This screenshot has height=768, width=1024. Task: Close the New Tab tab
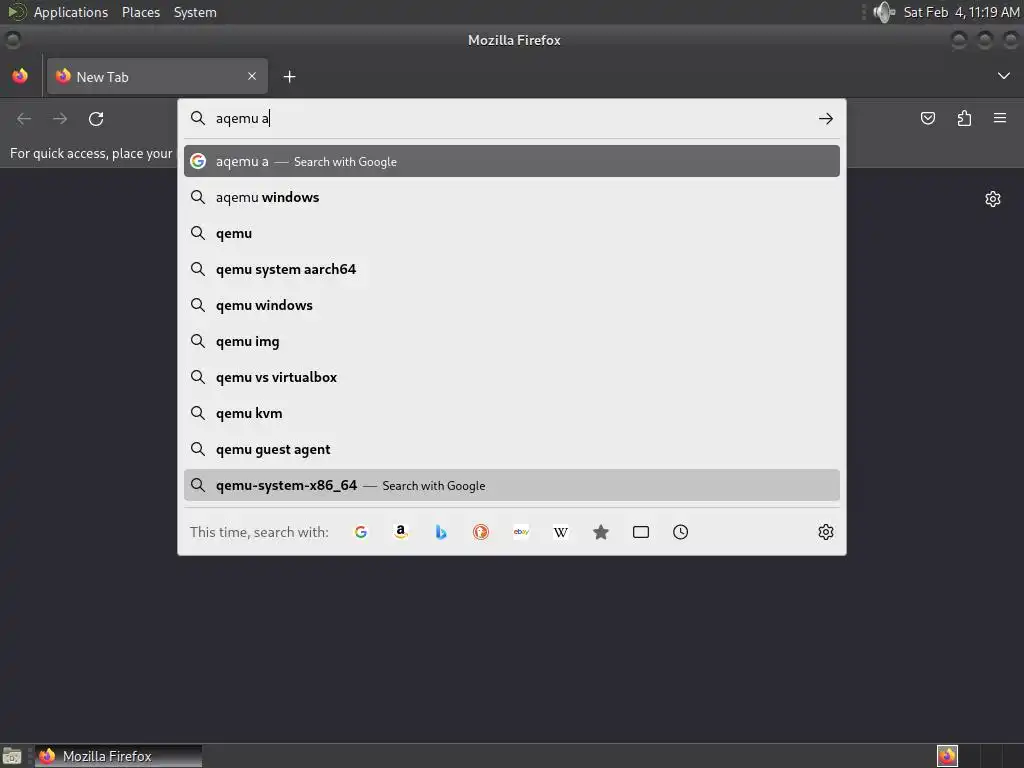[252, 76]
